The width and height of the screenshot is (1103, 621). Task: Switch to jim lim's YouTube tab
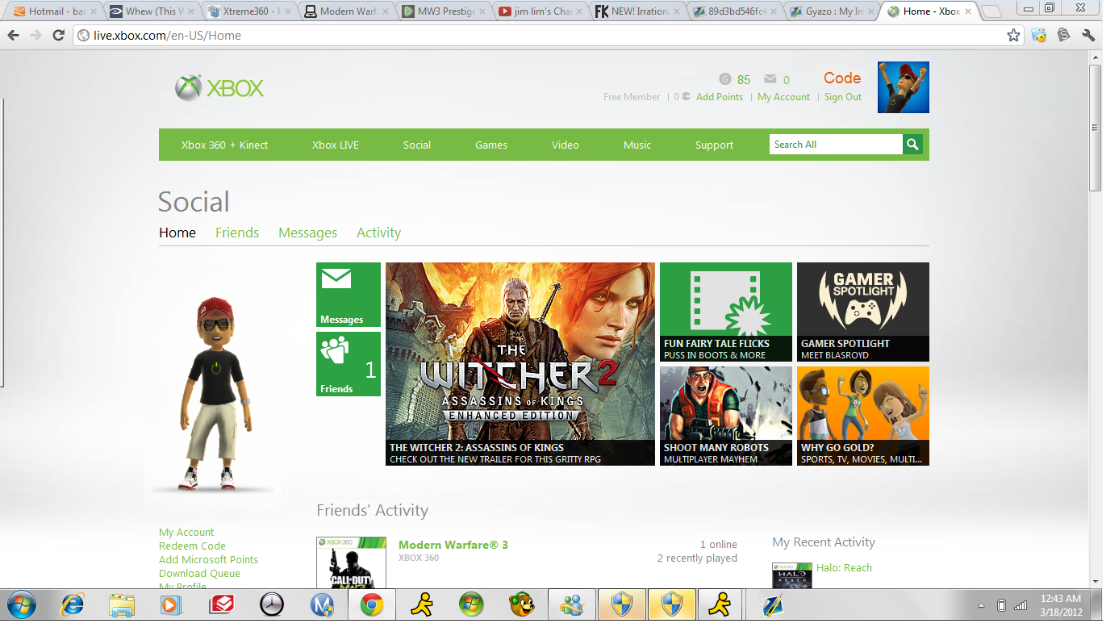pos(541,11)
